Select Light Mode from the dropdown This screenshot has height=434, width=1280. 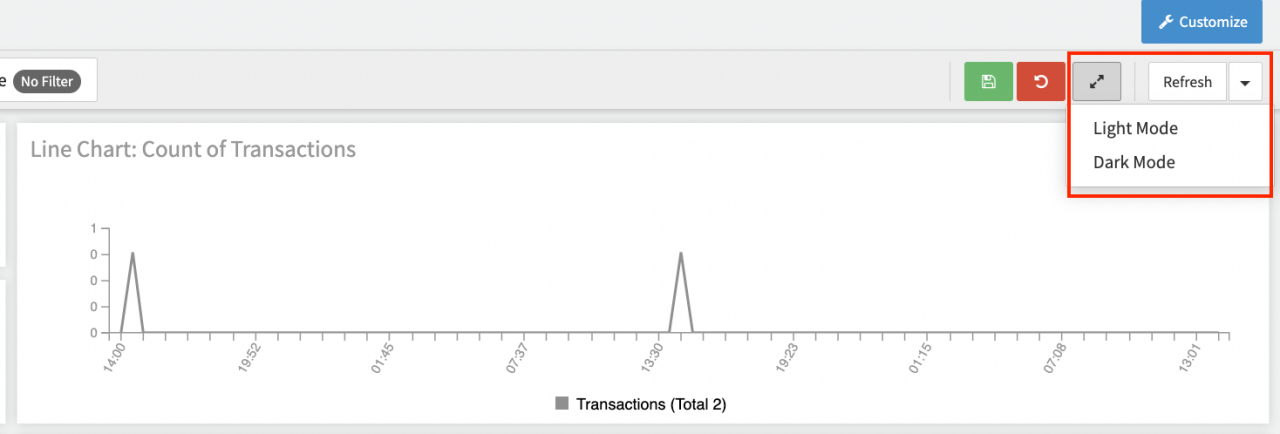point(1135,128)
